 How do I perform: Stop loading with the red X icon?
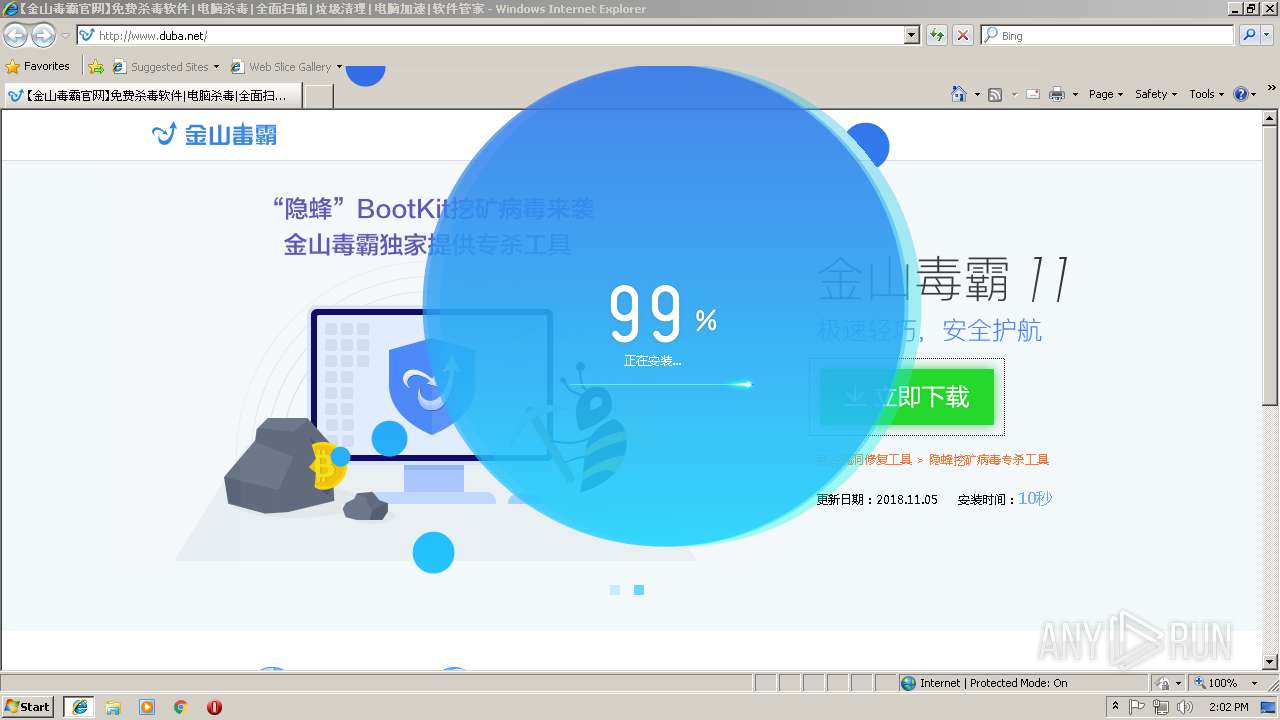tap(962, 35)
